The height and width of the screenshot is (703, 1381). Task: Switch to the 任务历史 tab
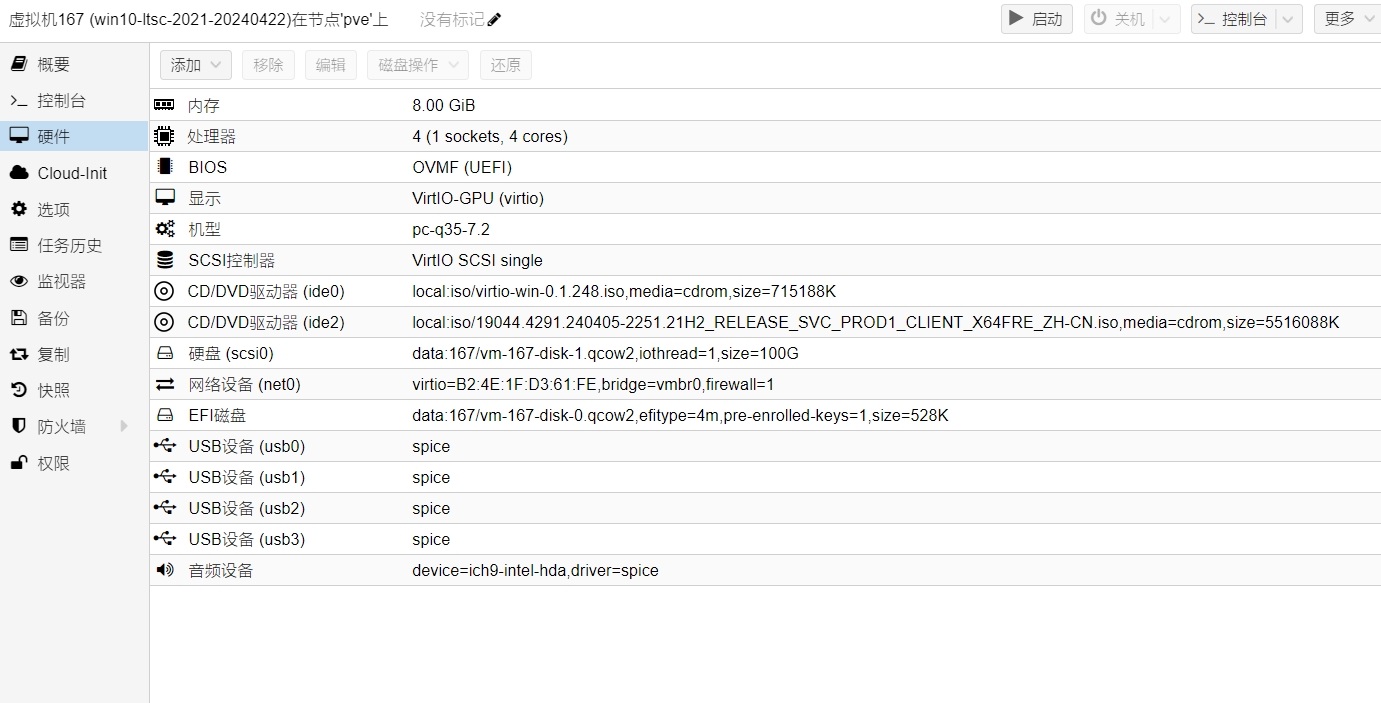coord(69,245)
